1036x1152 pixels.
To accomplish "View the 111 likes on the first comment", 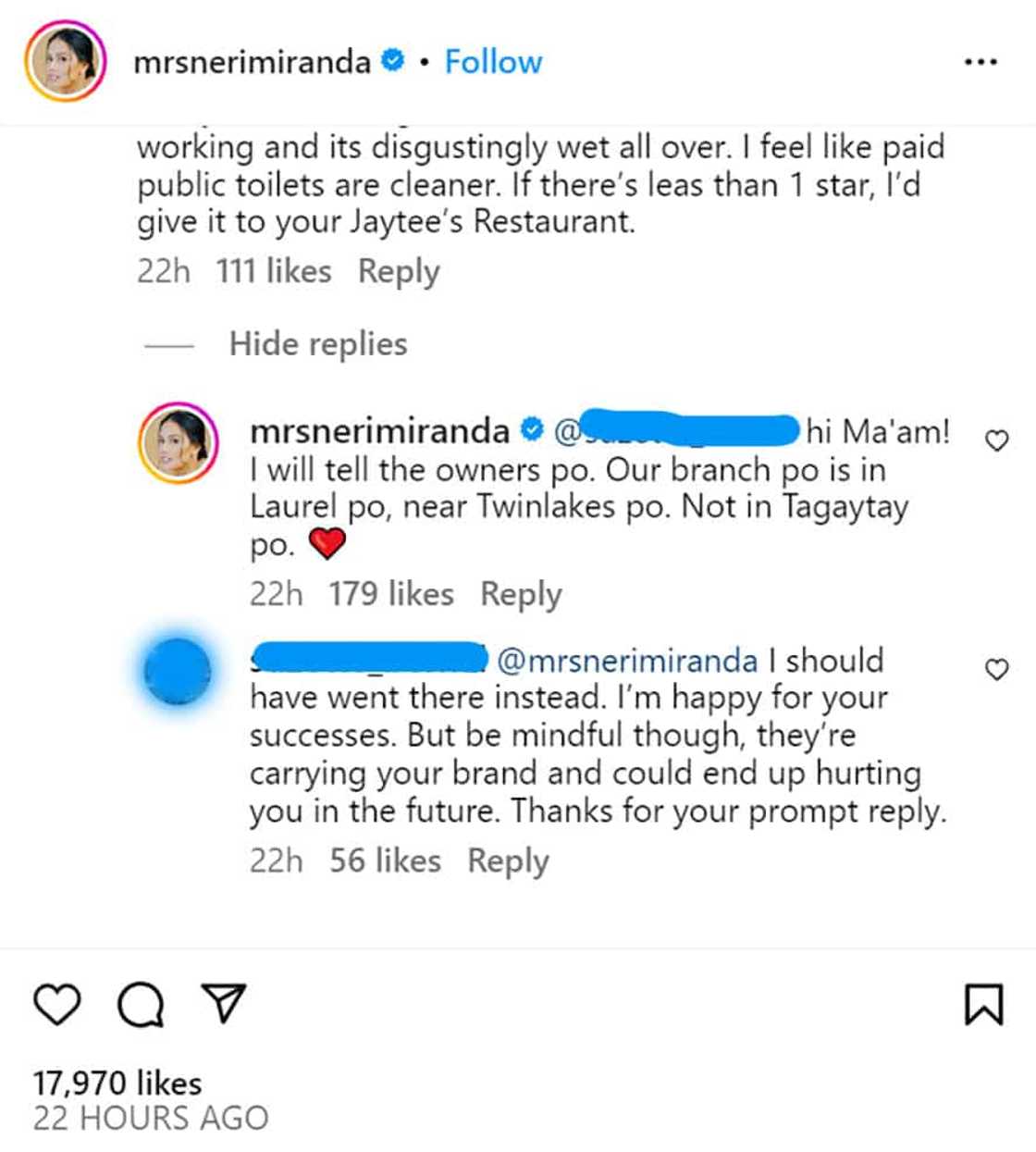I will 275,271.
